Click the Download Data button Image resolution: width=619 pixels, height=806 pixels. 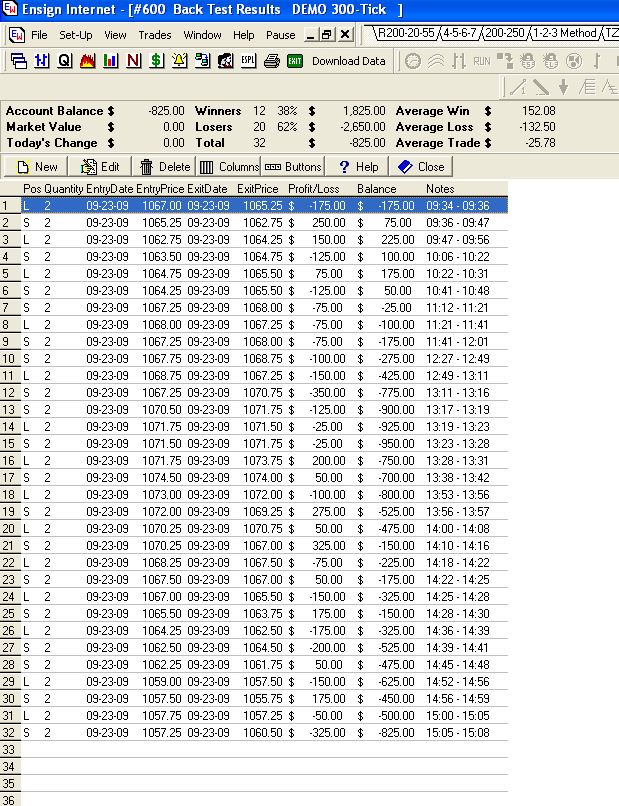point(349,61)
